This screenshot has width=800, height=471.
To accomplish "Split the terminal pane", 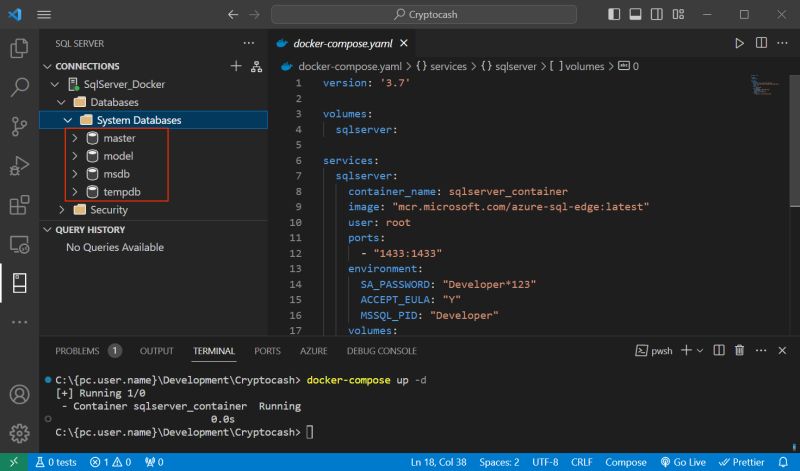I will pyautogui.click(x=719, y=350).
